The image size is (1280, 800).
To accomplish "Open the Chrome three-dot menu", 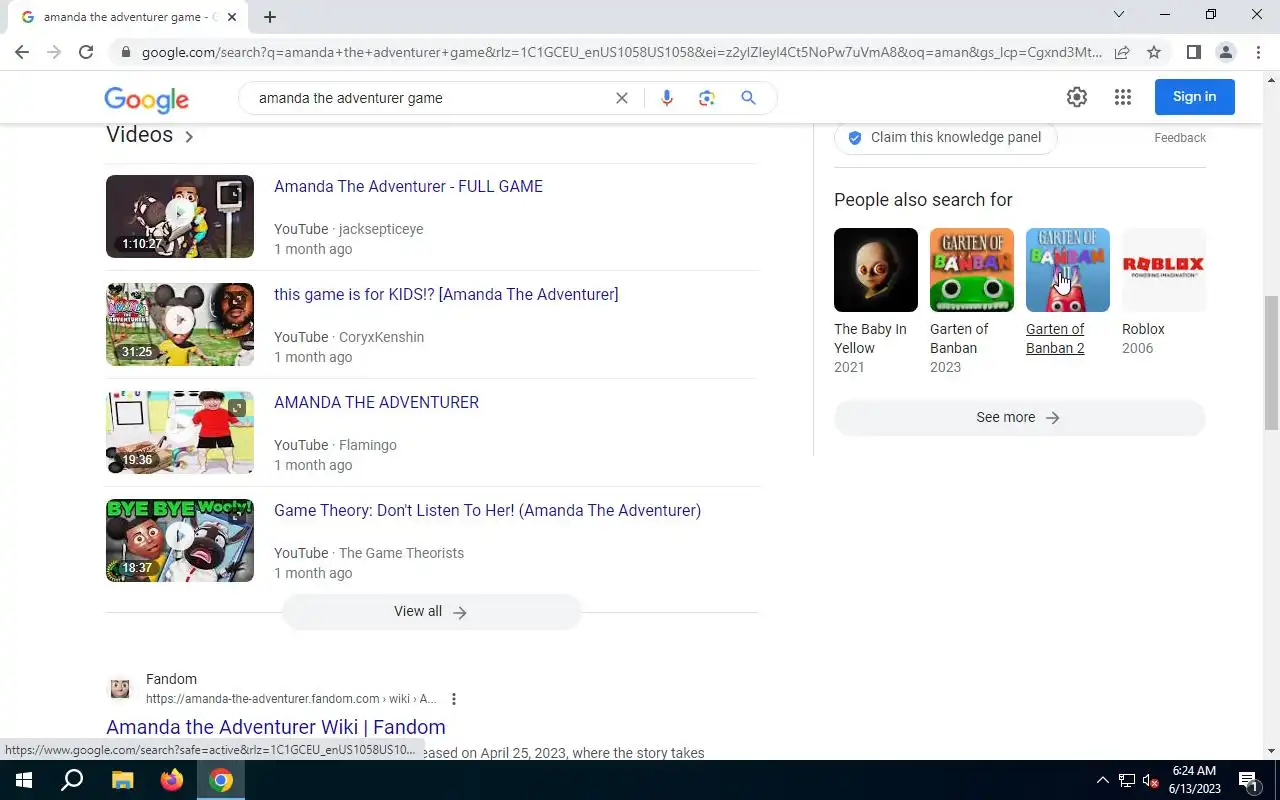I will (x=1257, y=52).
